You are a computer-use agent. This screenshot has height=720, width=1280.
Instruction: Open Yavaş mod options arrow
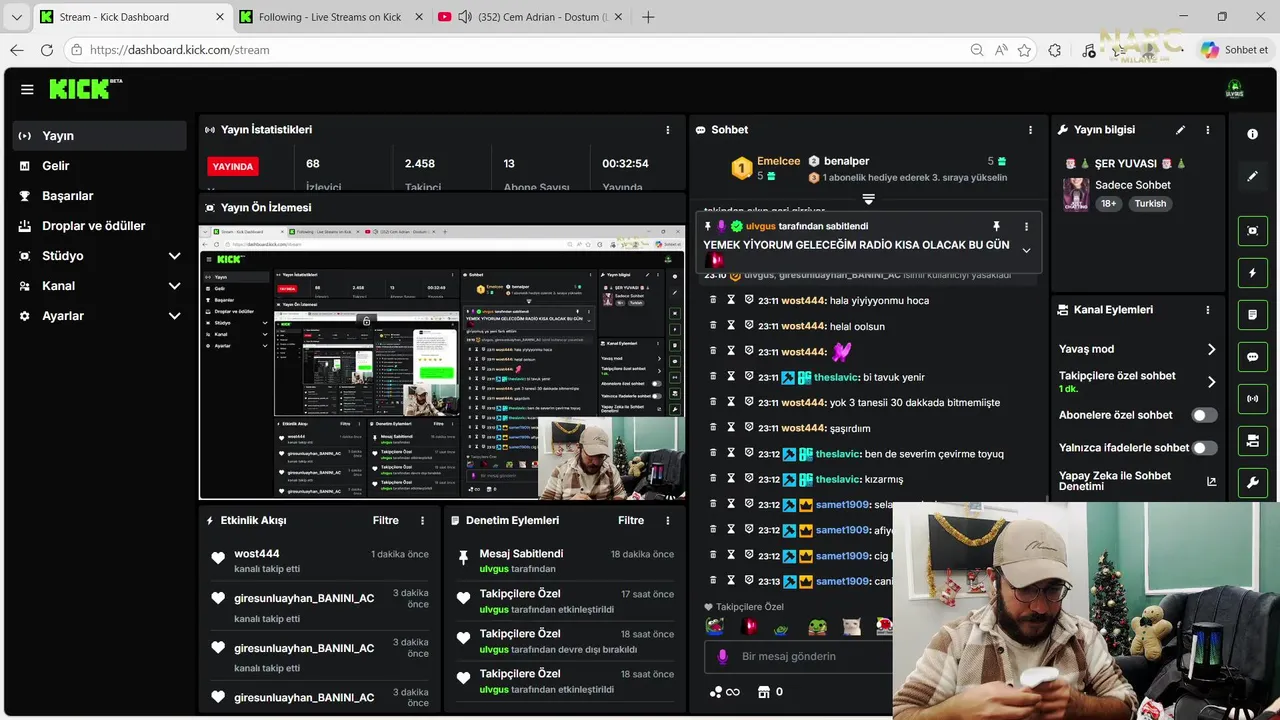click(x=1211, y=349)
